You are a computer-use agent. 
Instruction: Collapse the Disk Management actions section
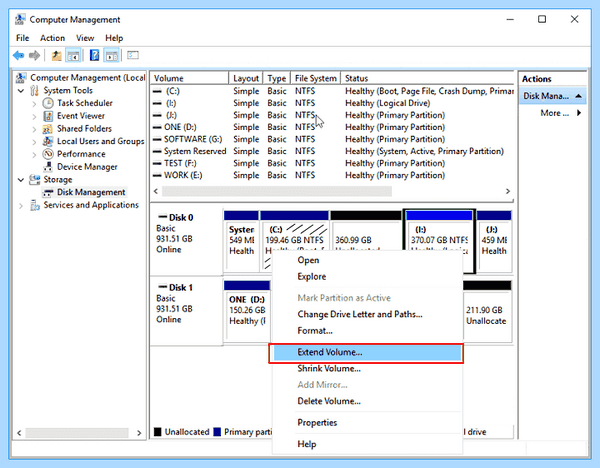click(579, 96)
